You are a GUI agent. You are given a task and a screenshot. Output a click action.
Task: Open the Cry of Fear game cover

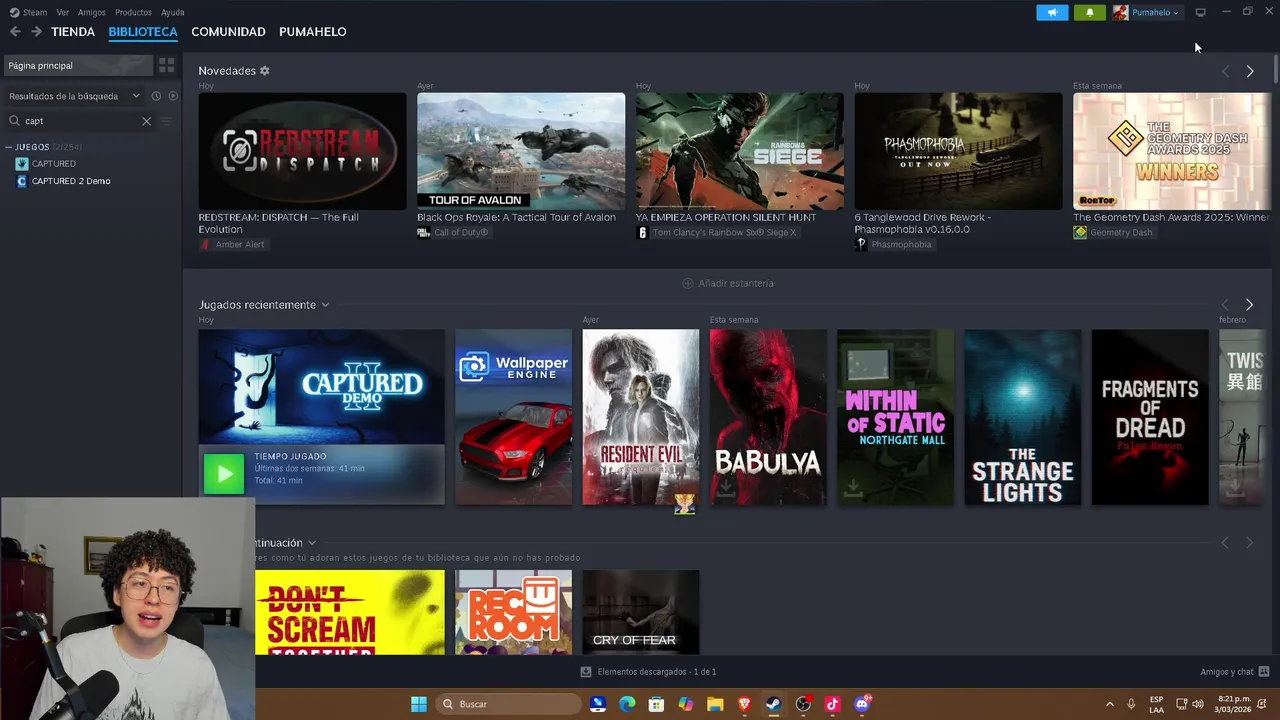tap(641, 612)
